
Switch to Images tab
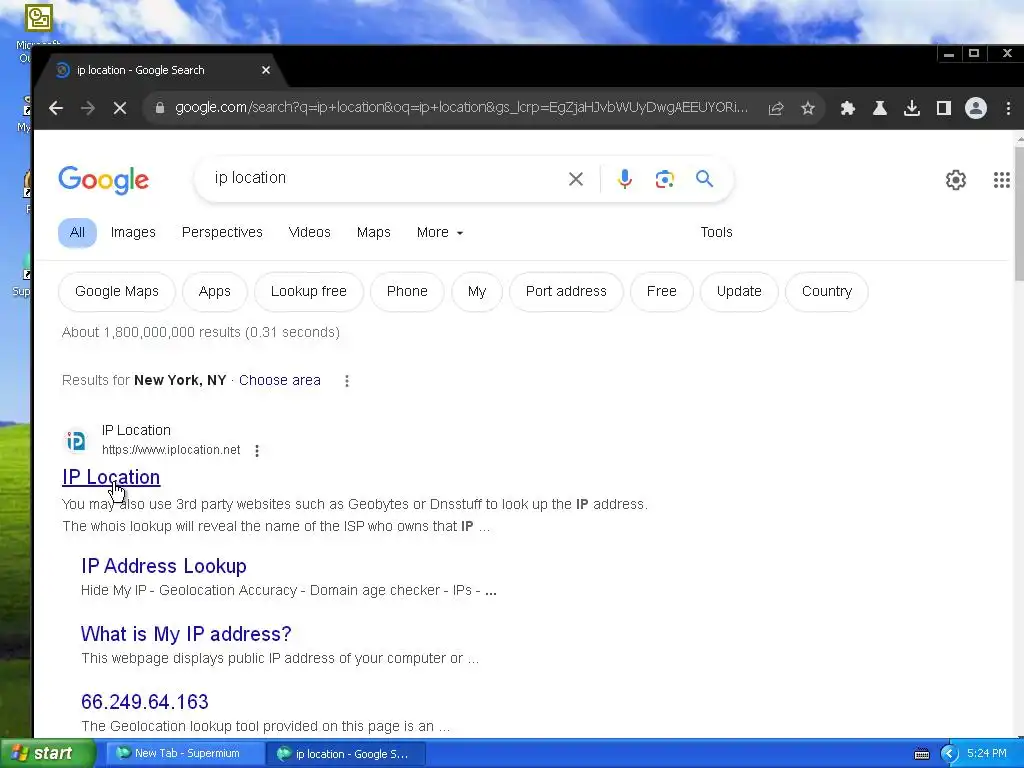(133, 232)
